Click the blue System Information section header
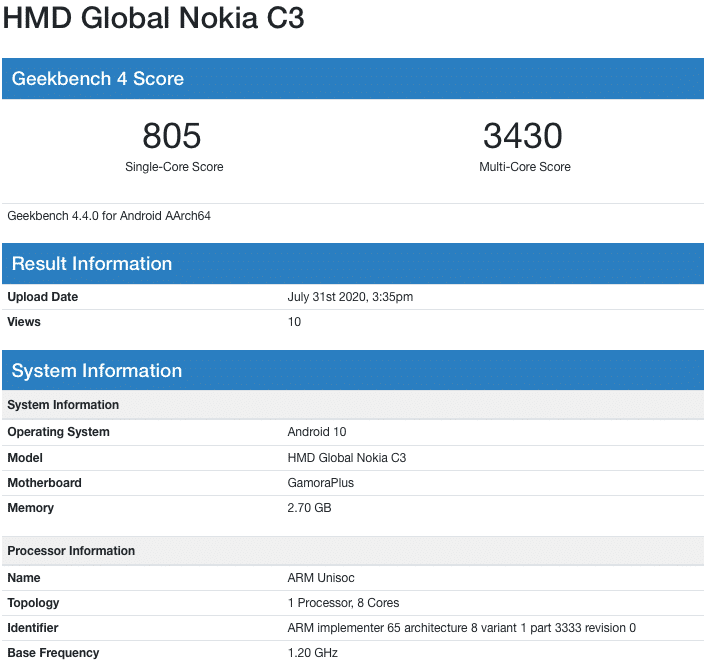 click(96, 371)
